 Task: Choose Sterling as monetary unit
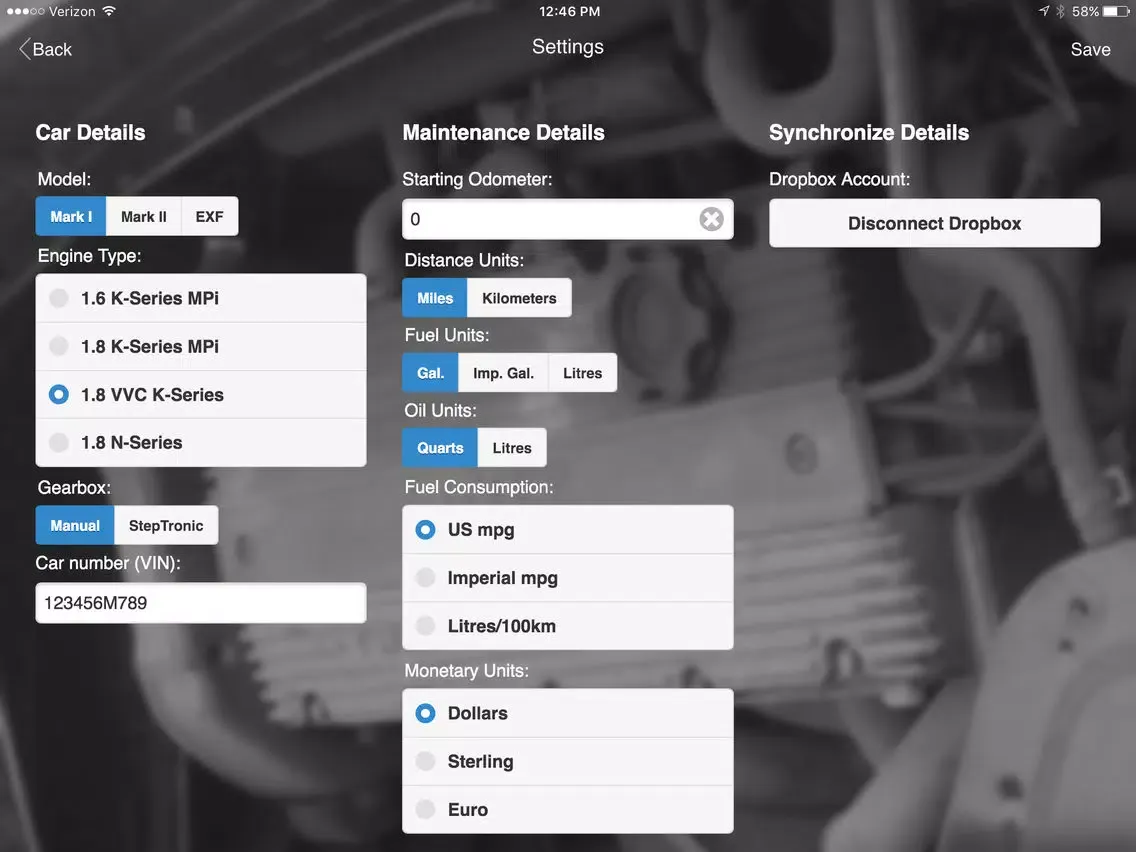[568, 761]
